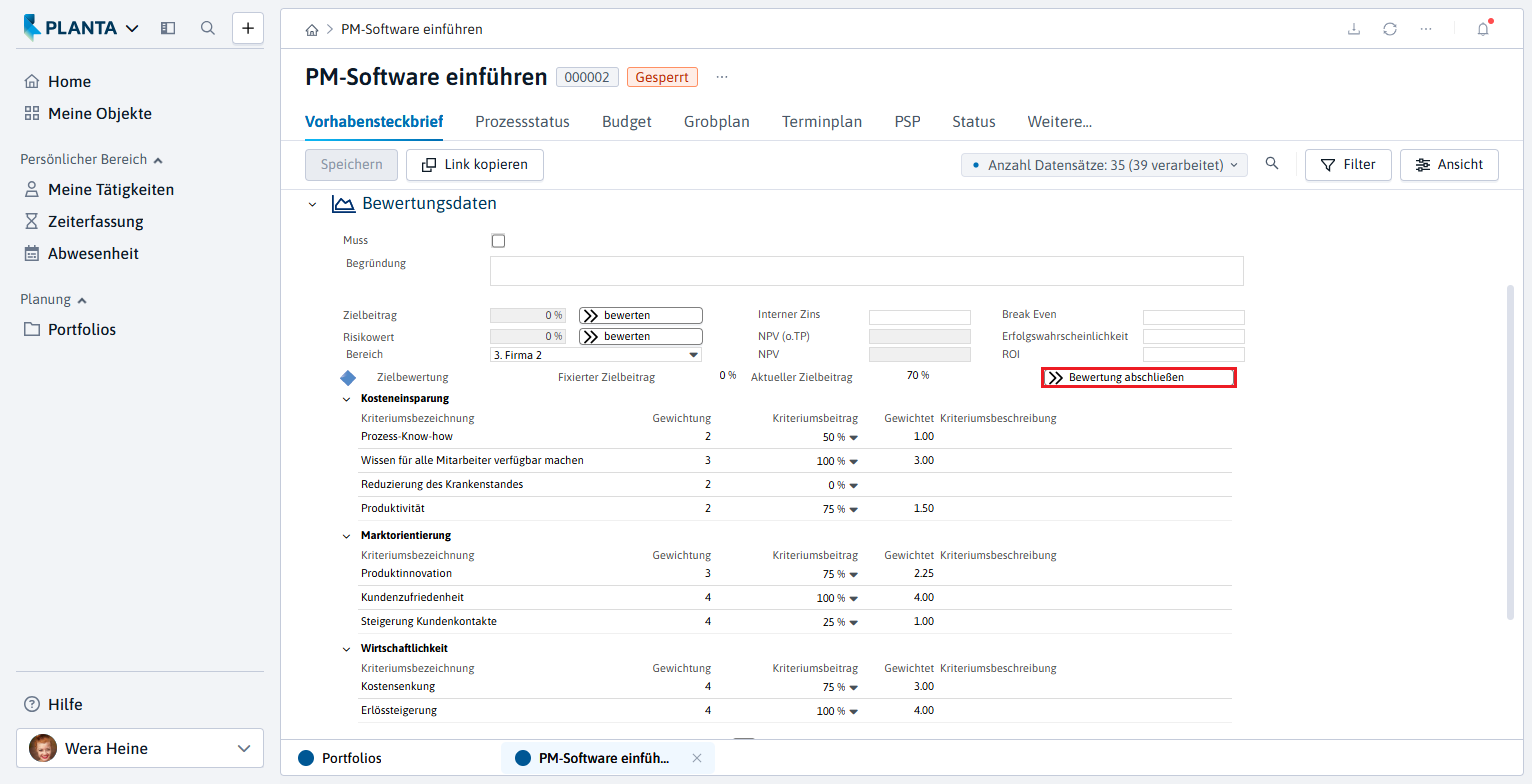The width and height of the screenshot is (1532, 784).
Task: Open ellipsis menu next to Gesperrt badge
Action: point(722,77)
